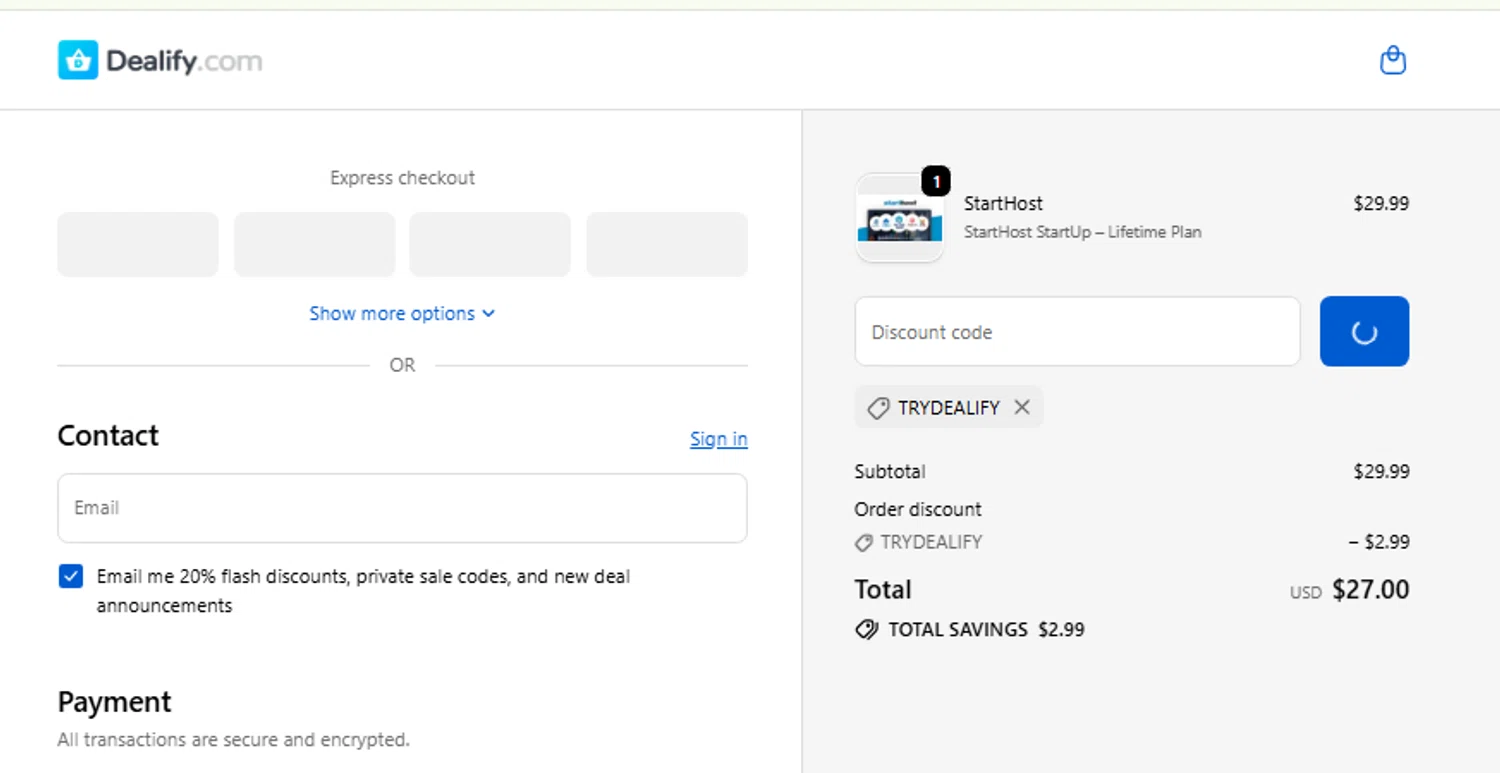Click the Payment heading
The image size is (1500, 773).
point(115,702)
